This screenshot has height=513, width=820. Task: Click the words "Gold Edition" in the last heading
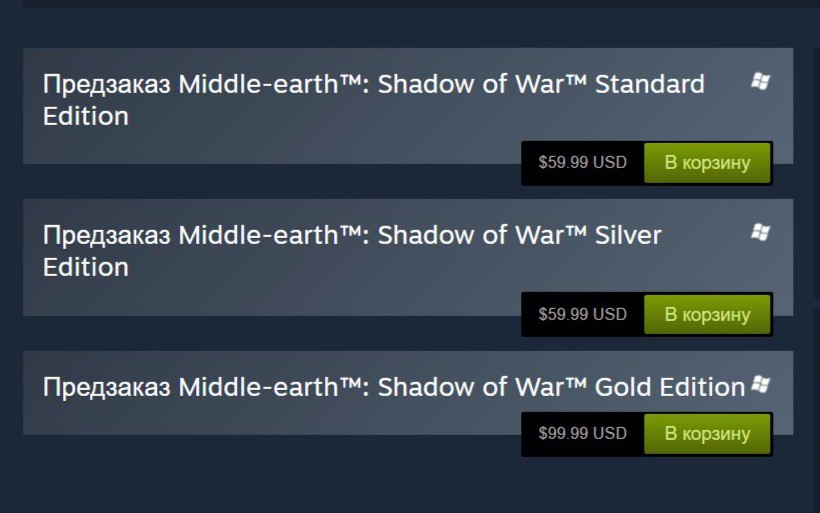coord(670,387)
